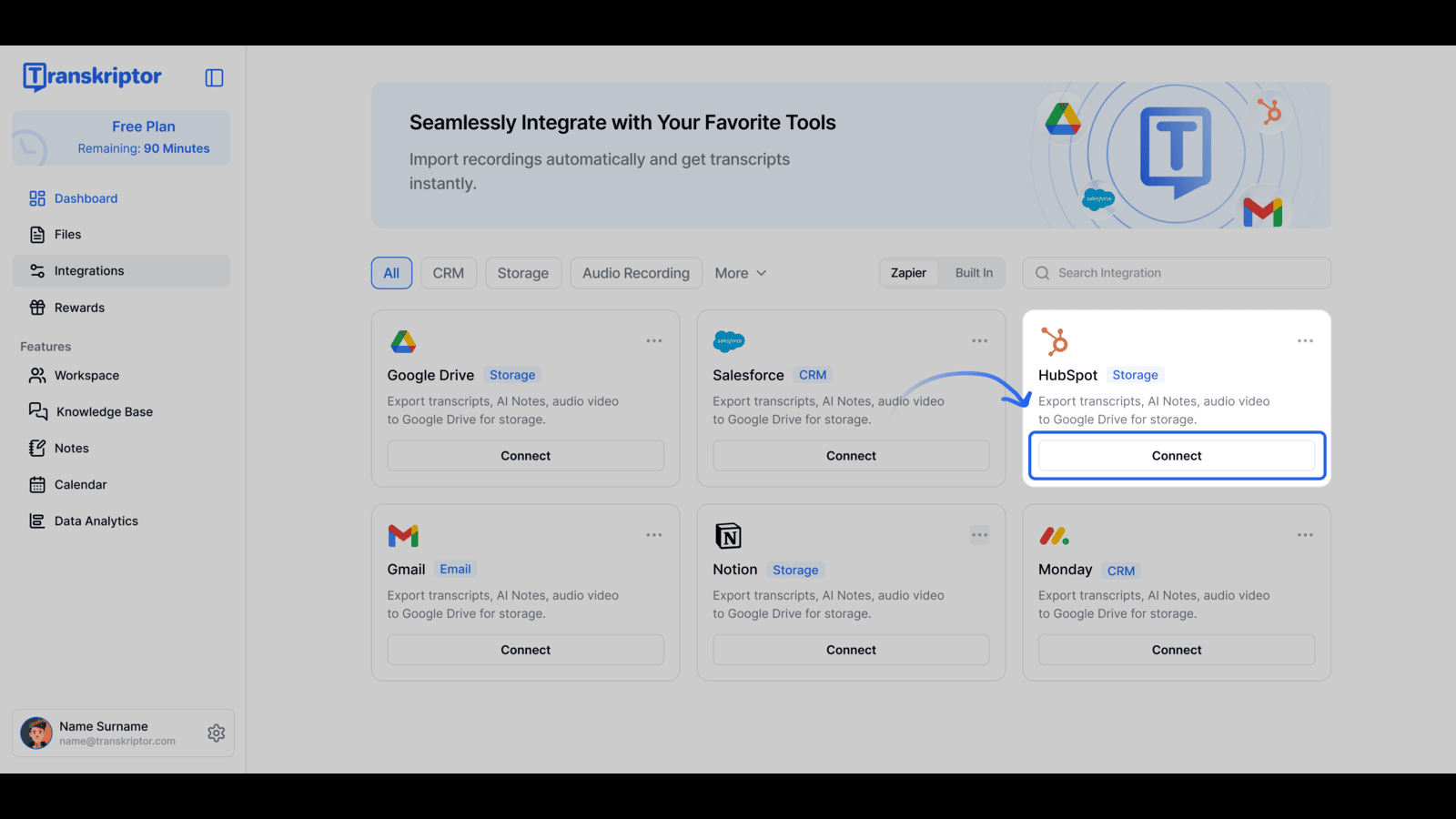Select the Zapier toggle option
This screenshot has width=1456, height=819.
[x=908, y=272]
